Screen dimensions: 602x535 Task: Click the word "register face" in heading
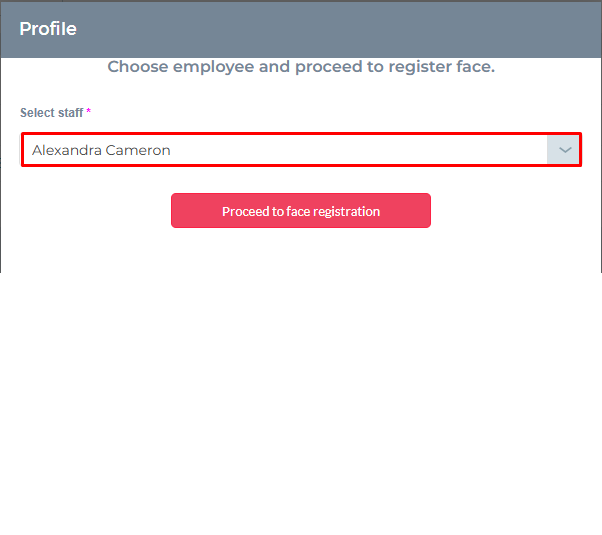(446, 67)
